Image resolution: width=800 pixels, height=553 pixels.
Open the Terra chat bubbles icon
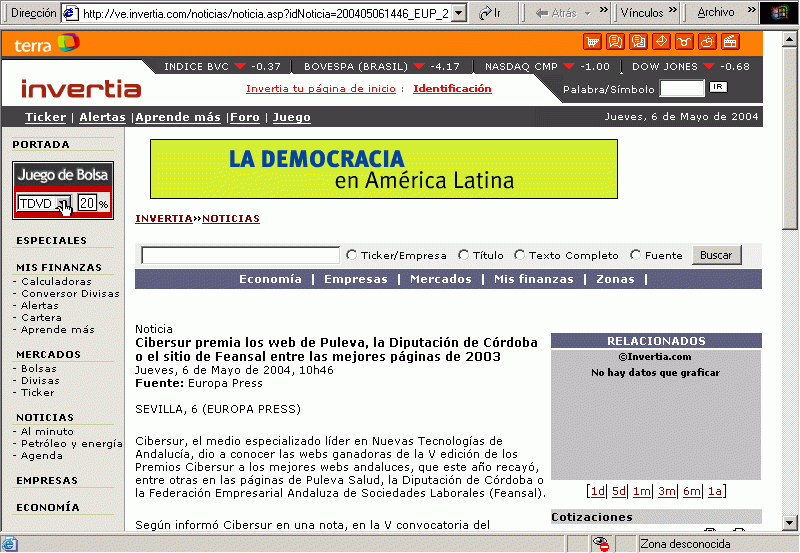point(615,42)
